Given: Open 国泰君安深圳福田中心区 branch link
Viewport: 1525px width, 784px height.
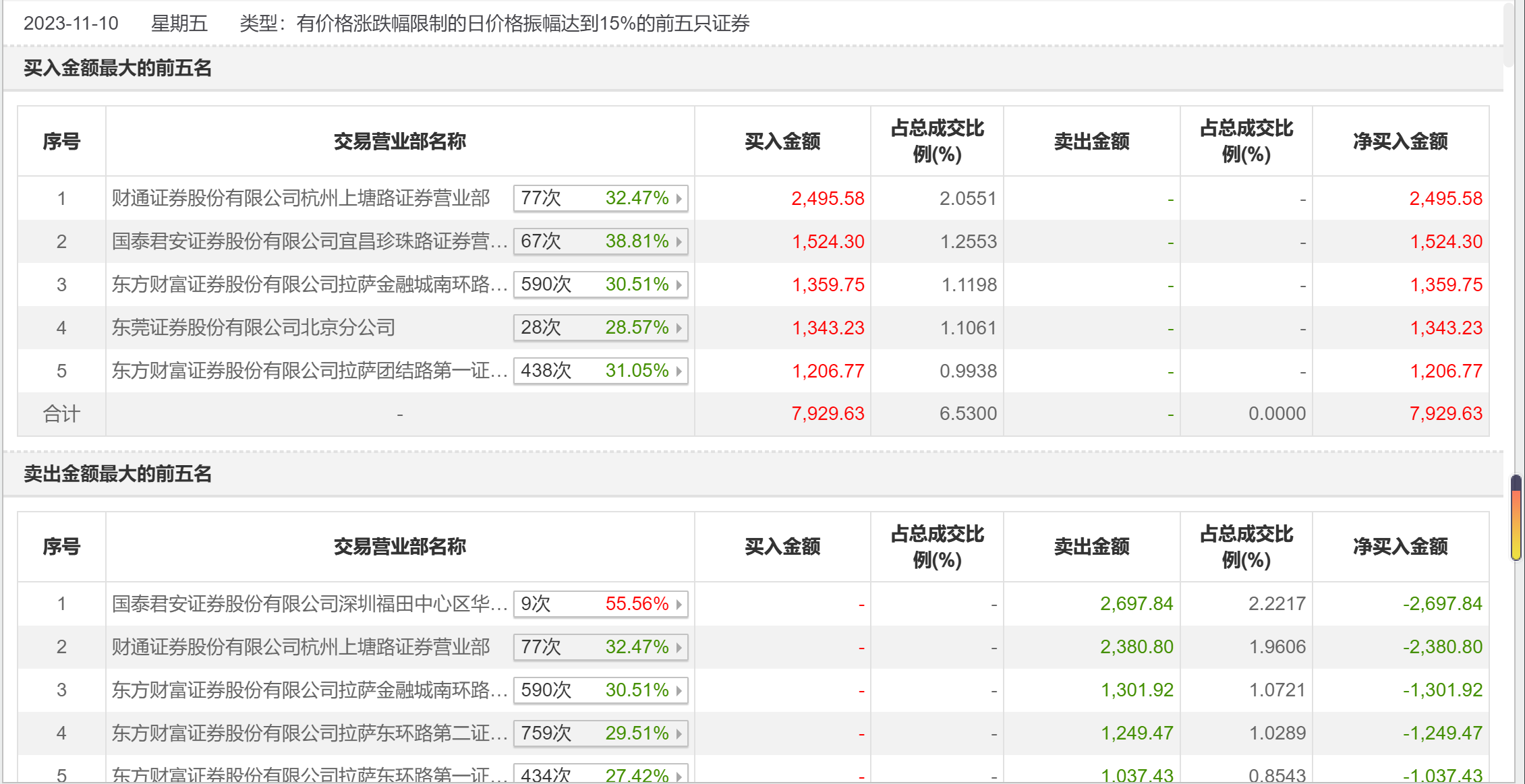Looking at the screenshot, I should (309, 604).
